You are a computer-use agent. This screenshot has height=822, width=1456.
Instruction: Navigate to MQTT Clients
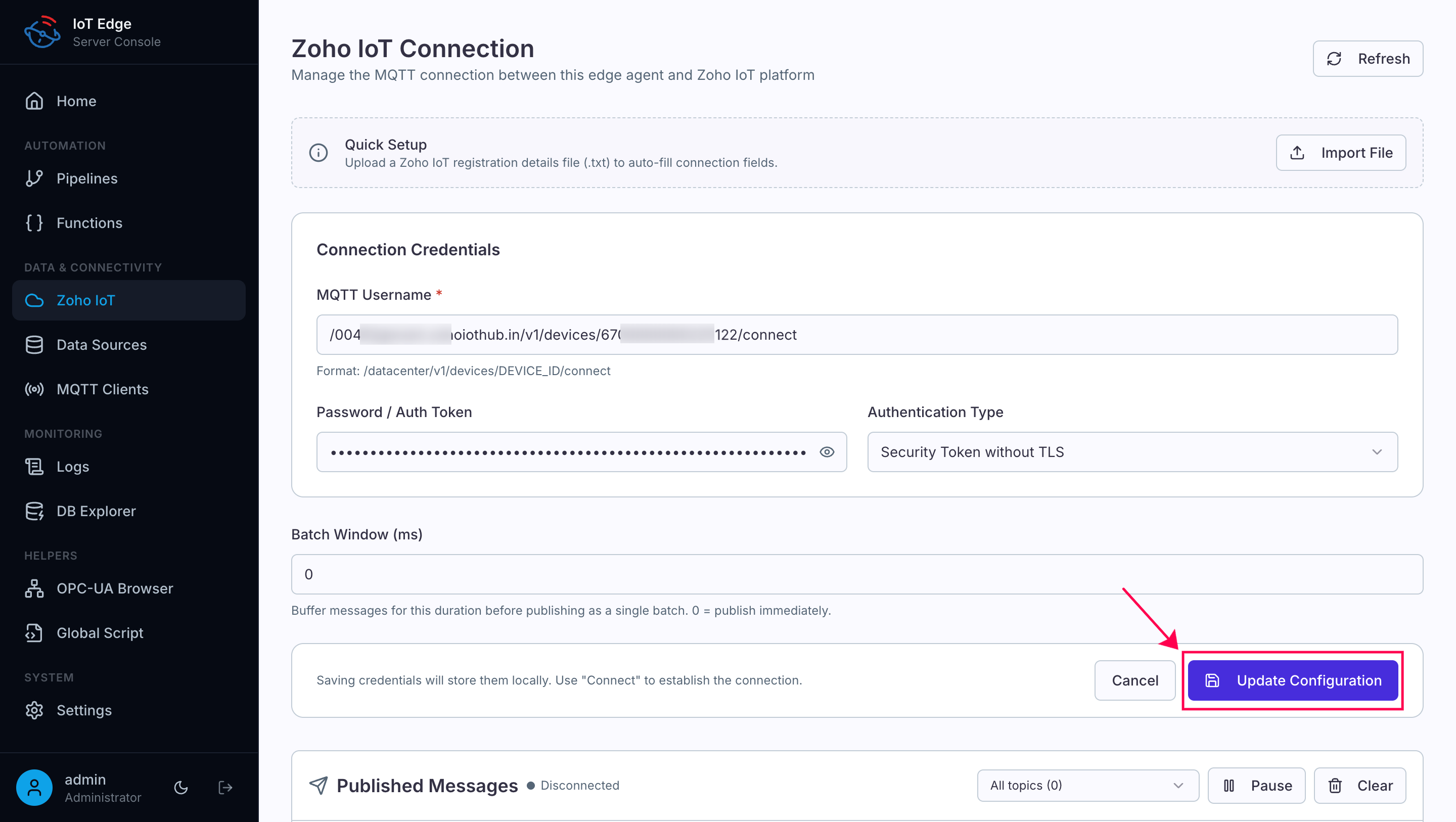[129, 389]
